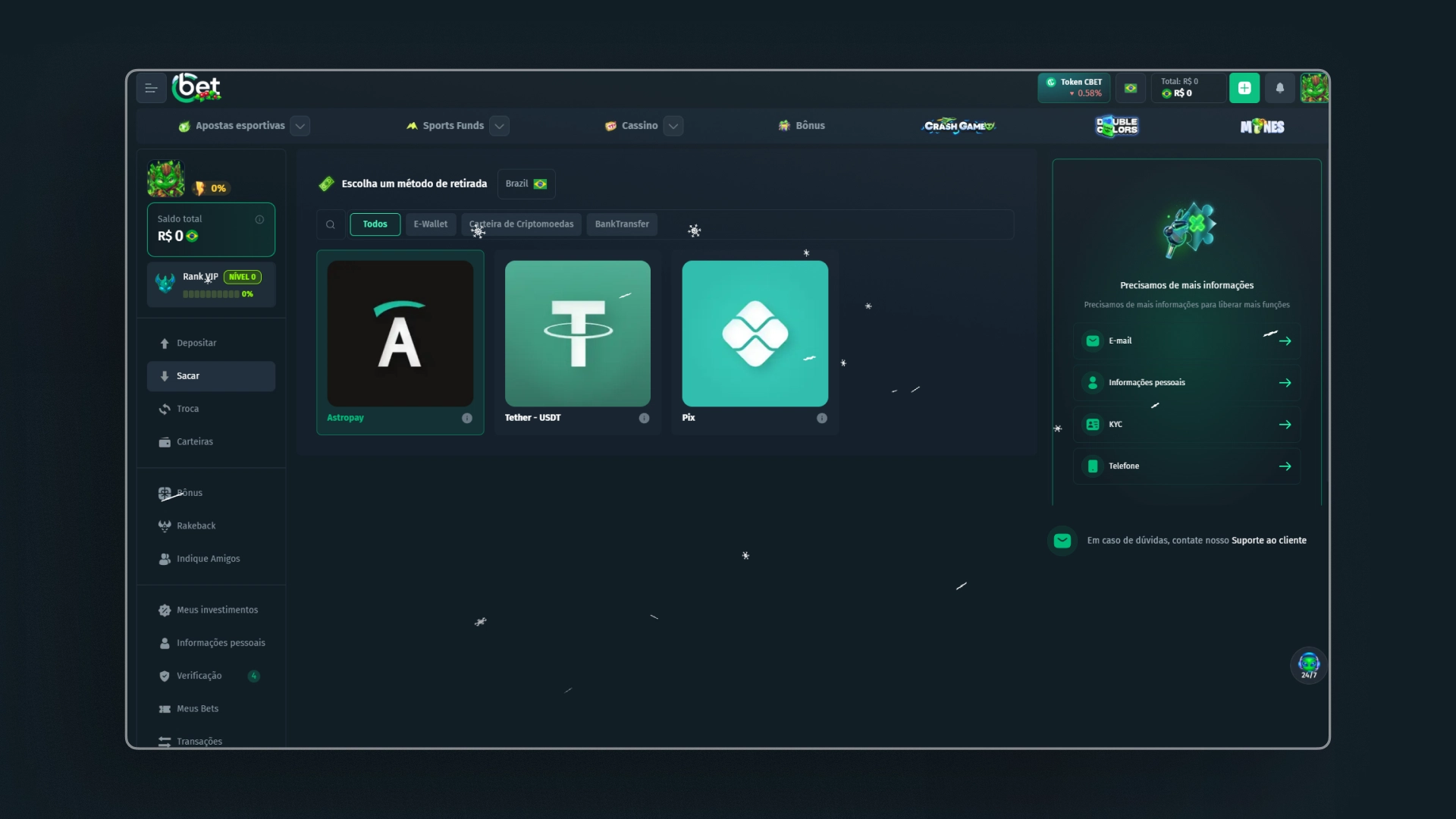Click the notification bell icon
The image size is (1456, 819).
click(x=1279, y=88)
